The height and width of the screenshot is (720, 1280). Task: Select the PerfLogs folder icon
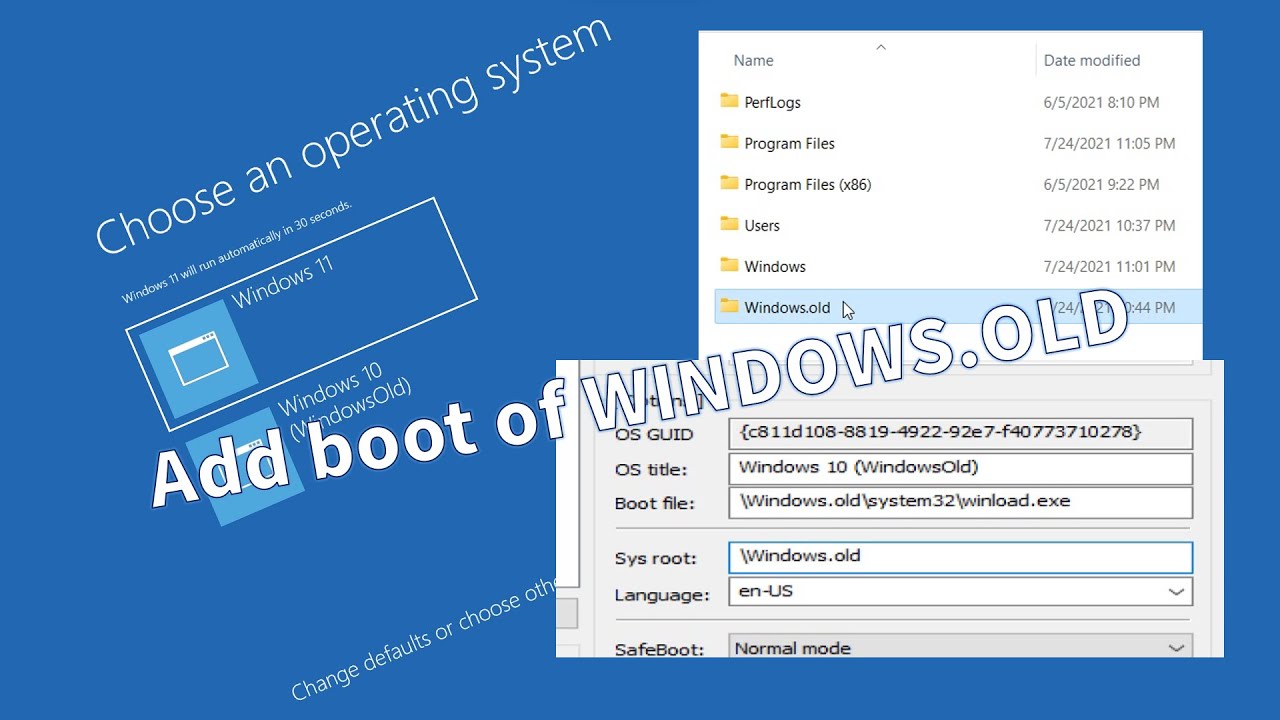point(729,101)
